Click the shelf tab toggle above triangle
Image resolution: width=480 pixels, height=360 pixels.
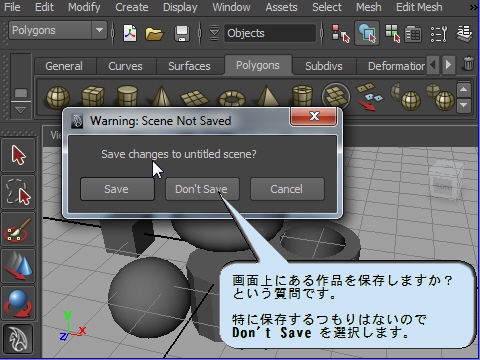21,93
